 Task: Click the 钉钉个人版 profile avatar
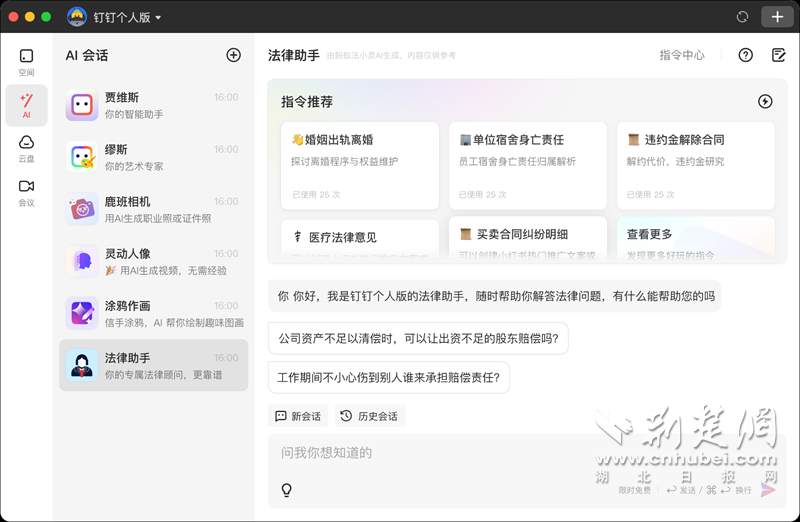click(77, 17)
